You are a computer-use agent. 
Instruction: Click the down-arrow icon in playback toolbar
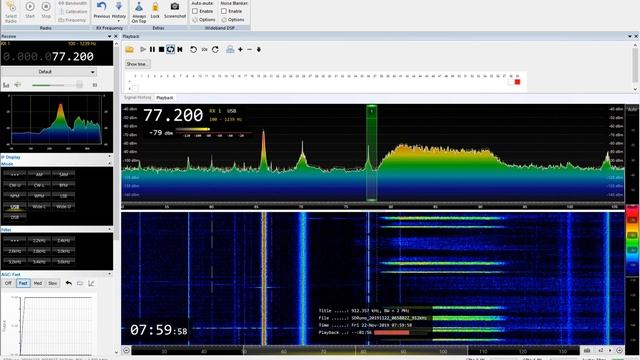[x=259, y=49]
